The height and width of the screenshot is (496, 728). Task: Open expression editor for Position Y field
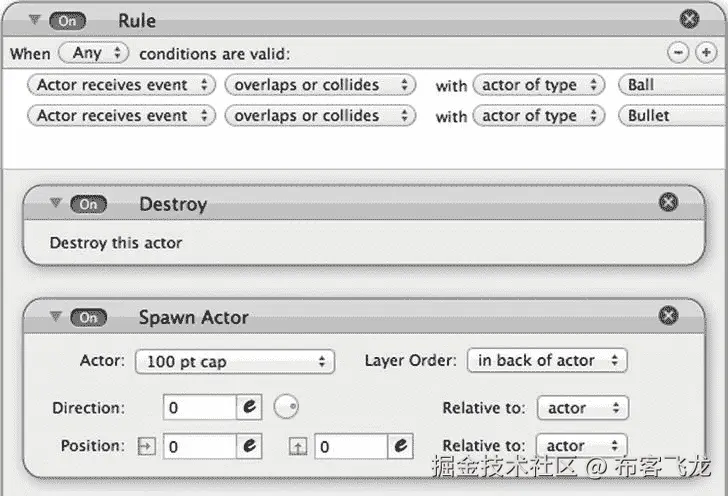pyautogui.click(x=401, y=446)
